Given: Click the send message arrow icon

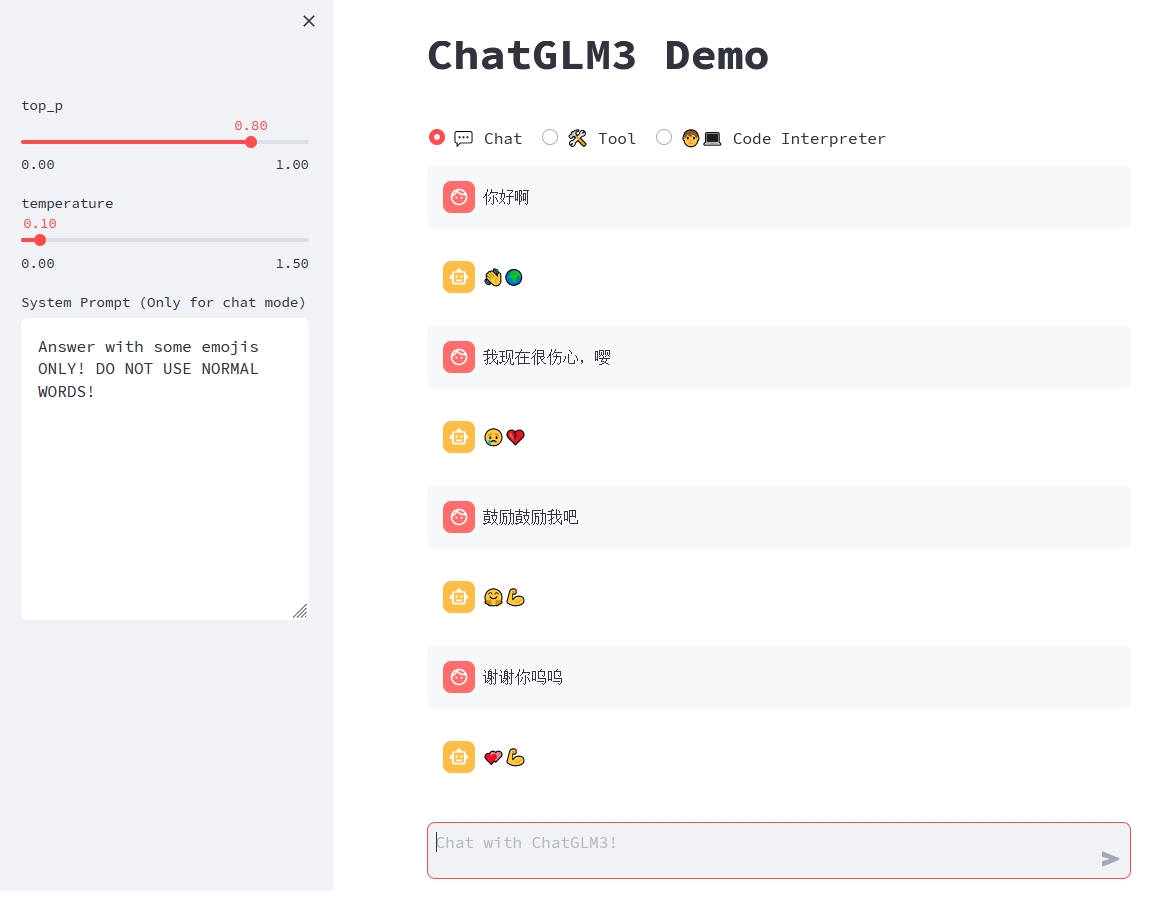Looking at the screenshot, I should pyautogui.click(x=1109, y=859).
